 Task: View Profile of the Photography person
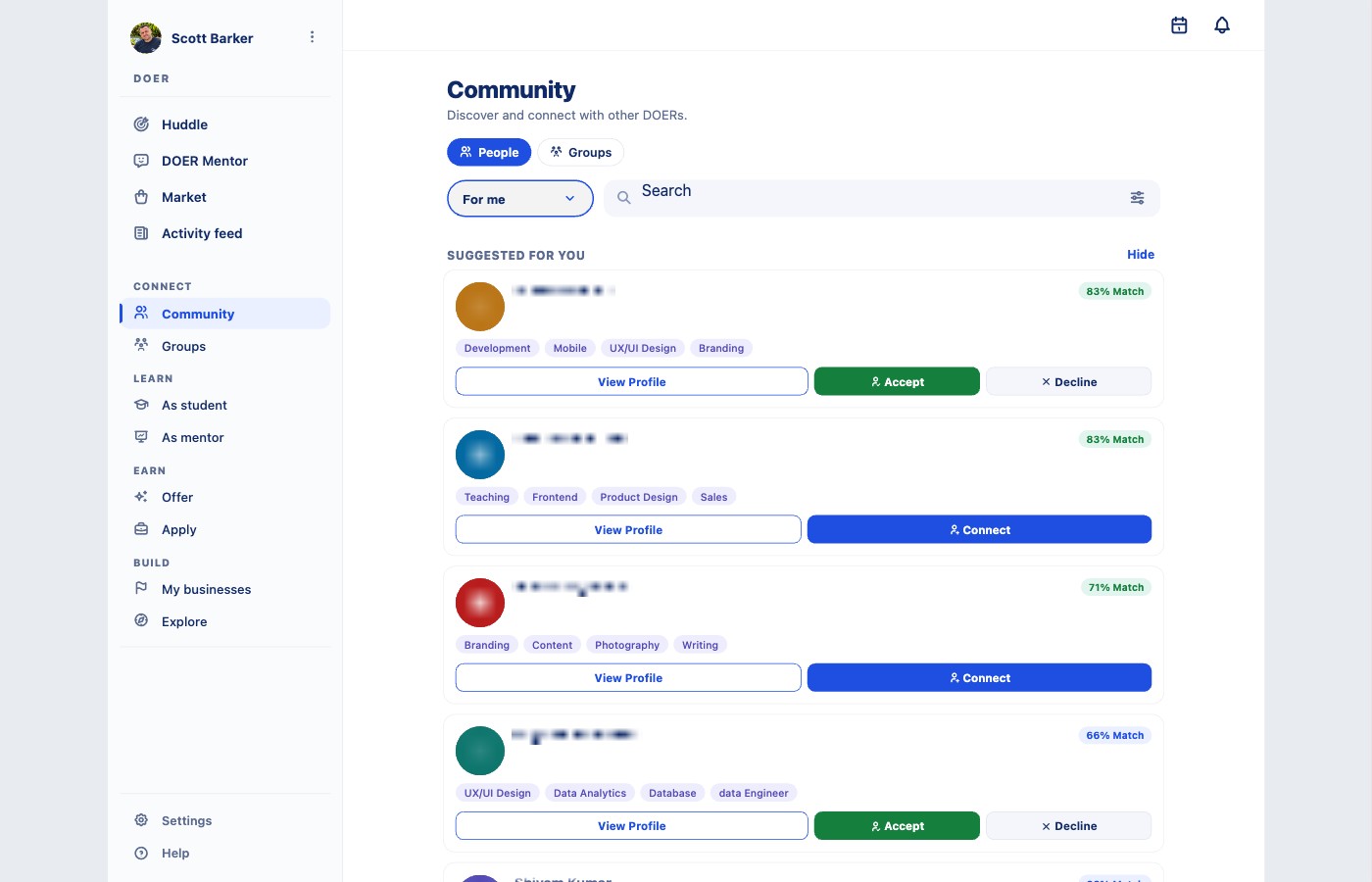628,677
